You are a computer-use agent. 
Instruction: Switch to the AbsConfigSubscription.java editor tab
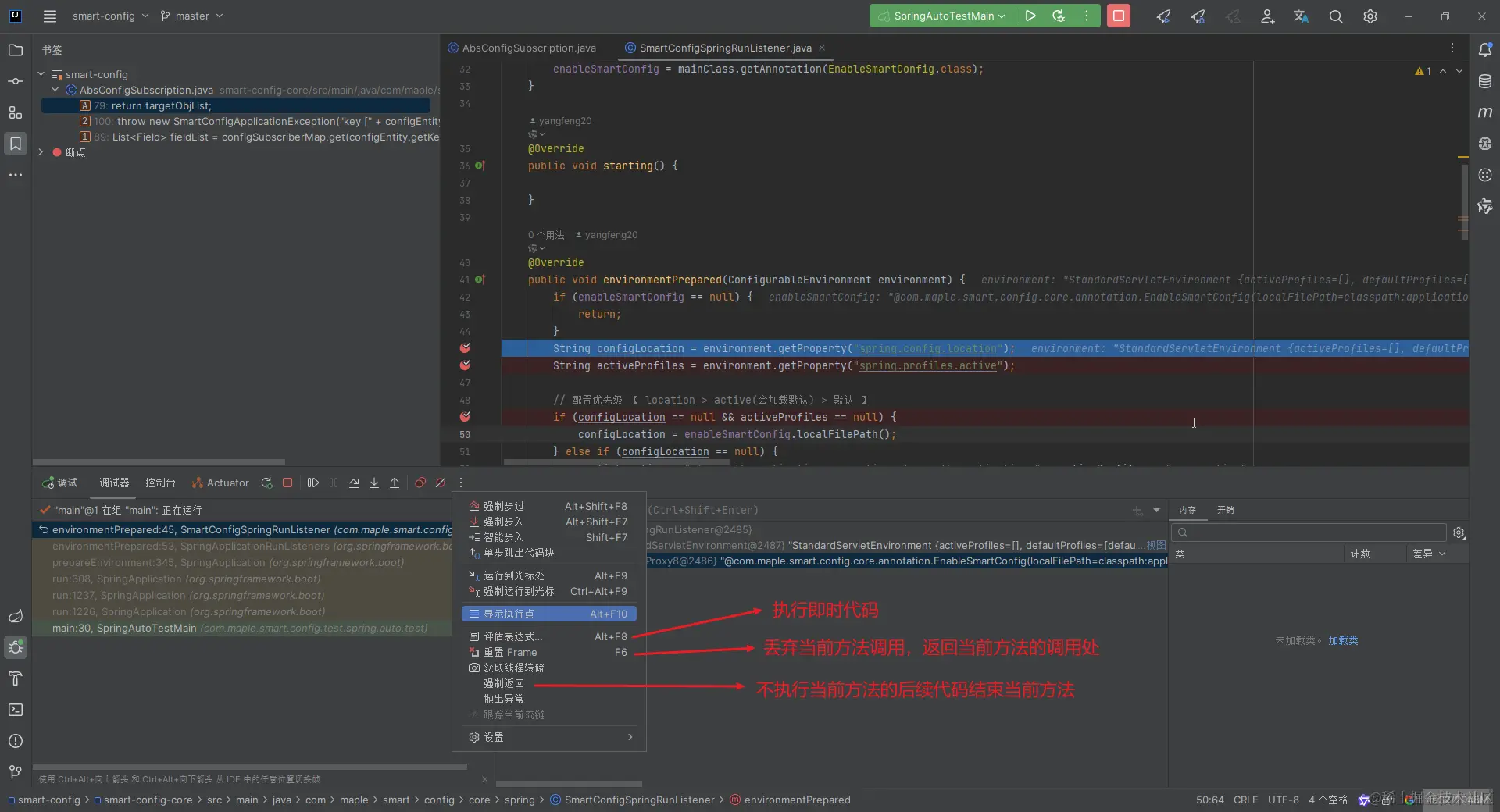(522, 48)
